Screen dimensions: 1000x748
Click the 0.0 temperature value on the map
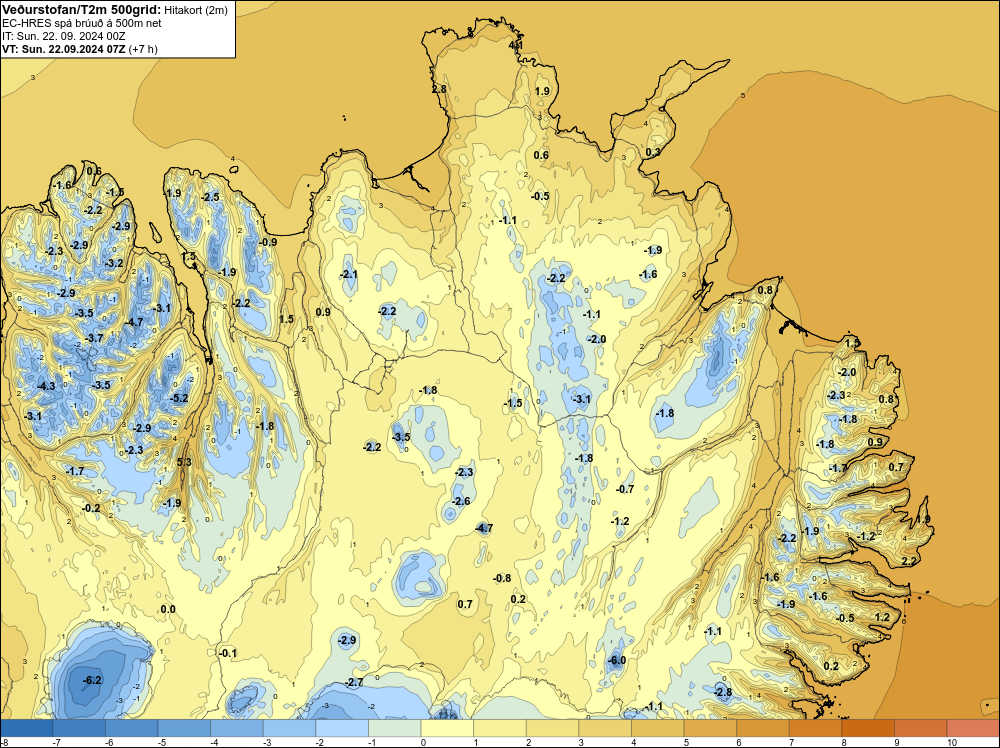(x=168, y=610)
